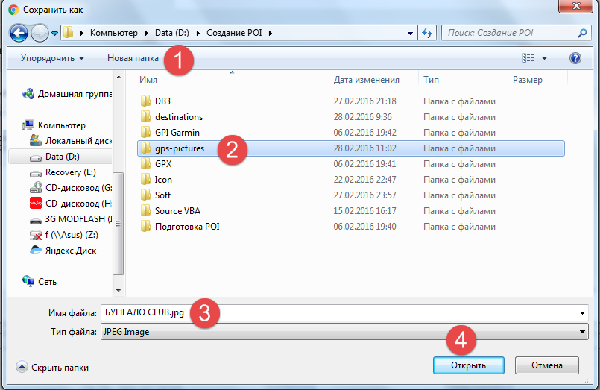
Task: Click the Компьютер breadcrumb in address bar
Action: tap(114, 33)
